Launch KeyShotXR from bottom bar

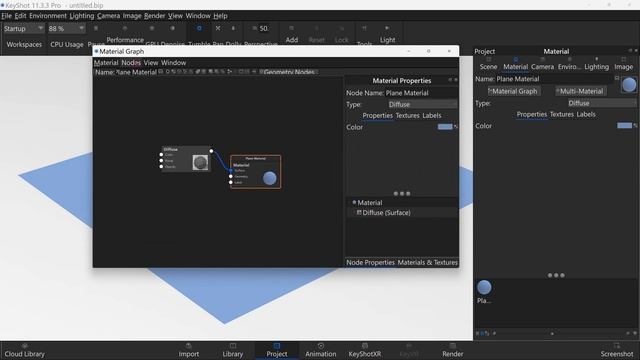point(364,351)
